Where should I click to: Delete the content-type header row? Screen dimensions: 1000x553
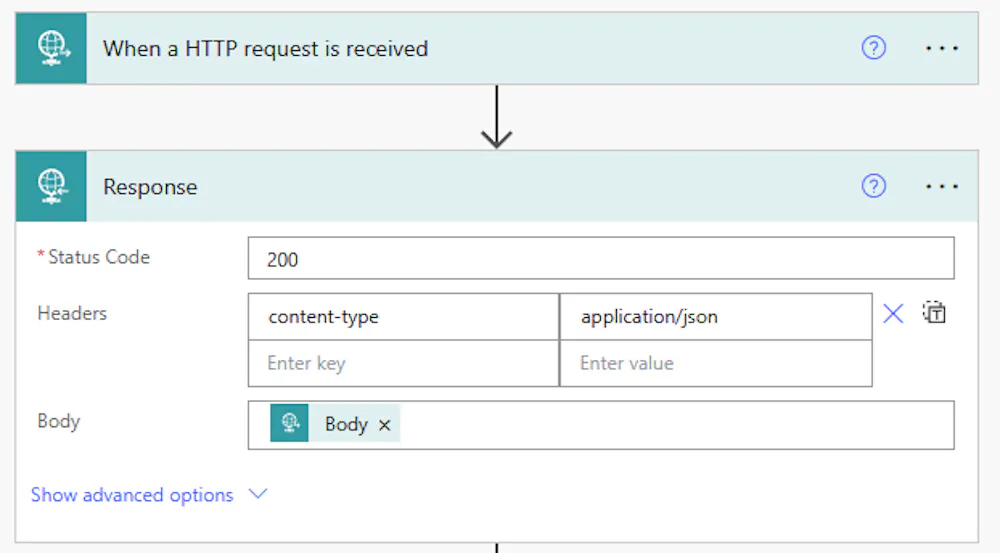pyautogui.click(x=893, y=314)
